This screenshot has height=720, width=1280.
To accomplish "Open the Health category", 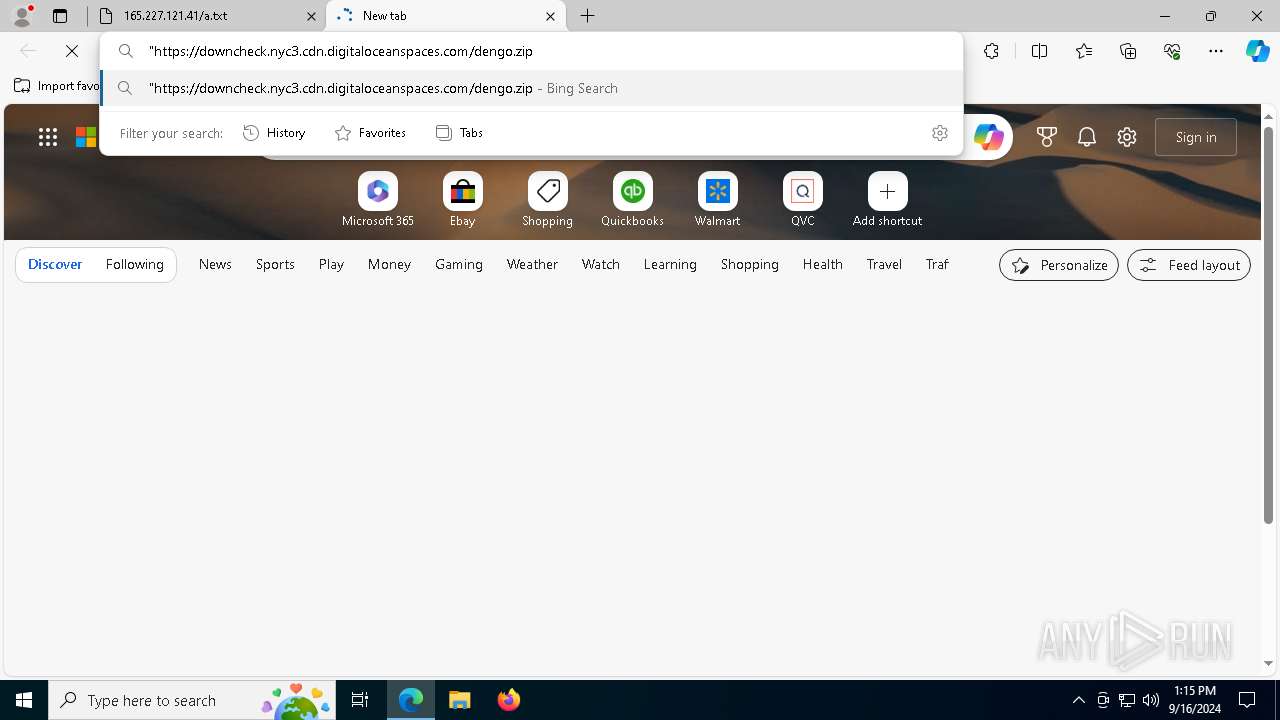I will pyautogui.click(x=823, y=265).
